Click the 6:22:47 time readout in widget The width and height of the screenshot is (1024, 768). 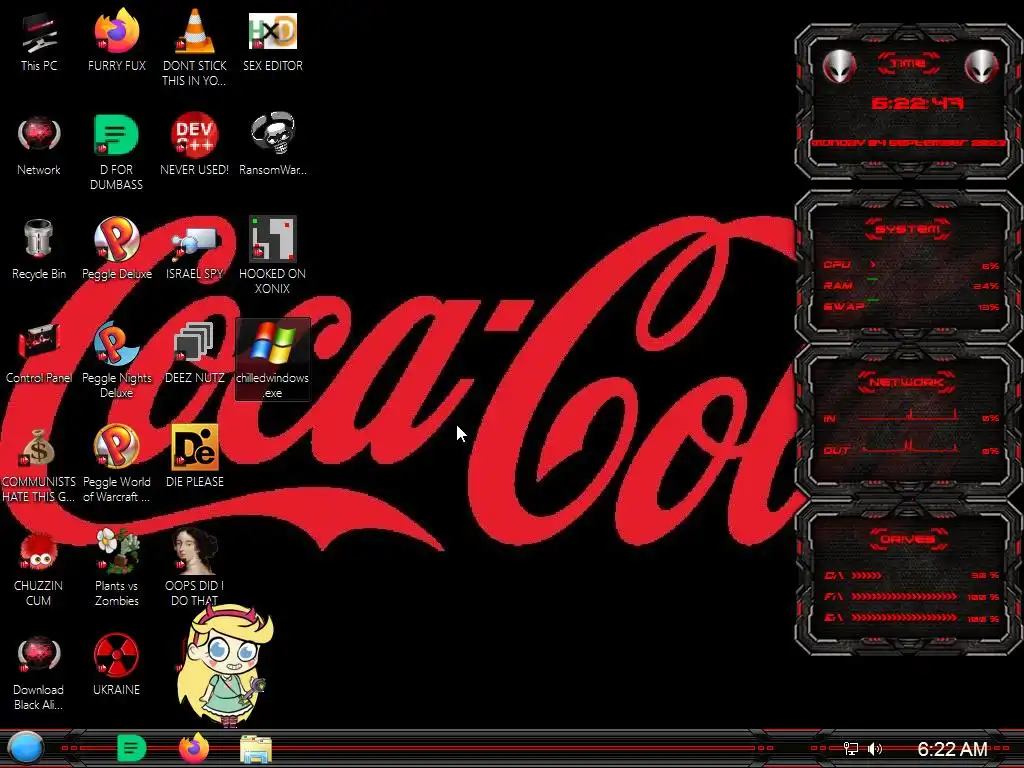(x=917, y=103)
